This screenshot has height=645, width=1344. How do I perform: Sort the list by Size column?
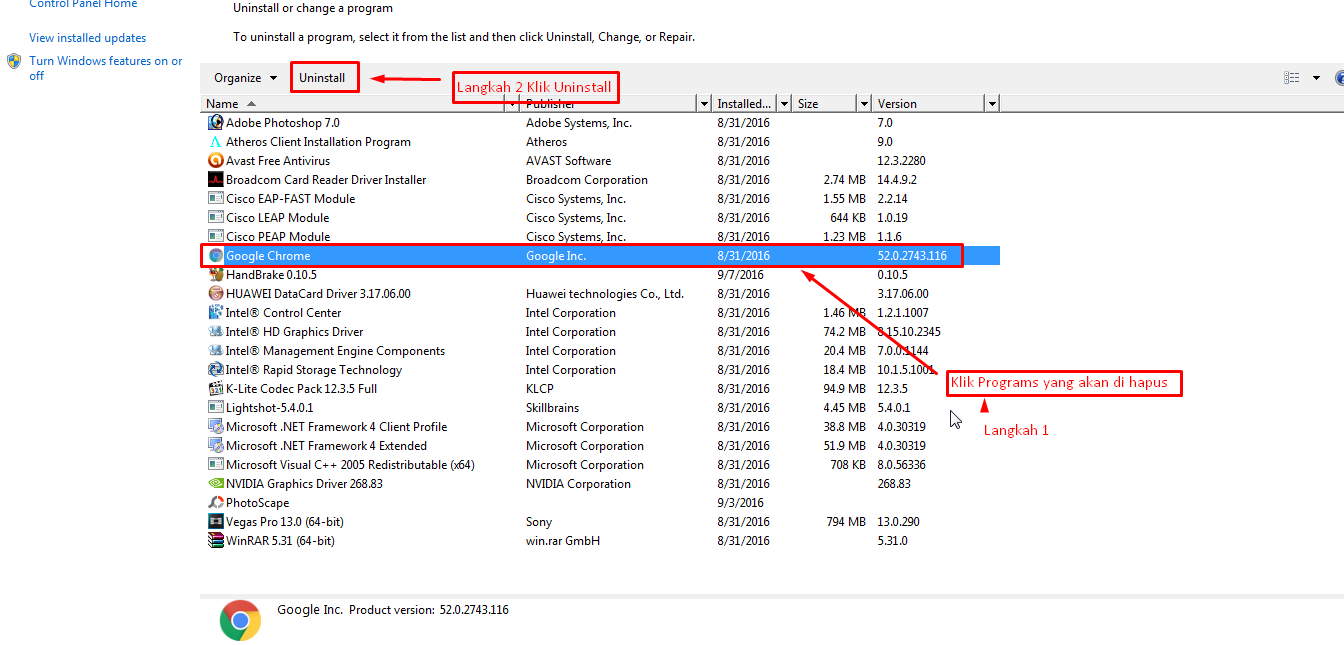tap(808, 104)
